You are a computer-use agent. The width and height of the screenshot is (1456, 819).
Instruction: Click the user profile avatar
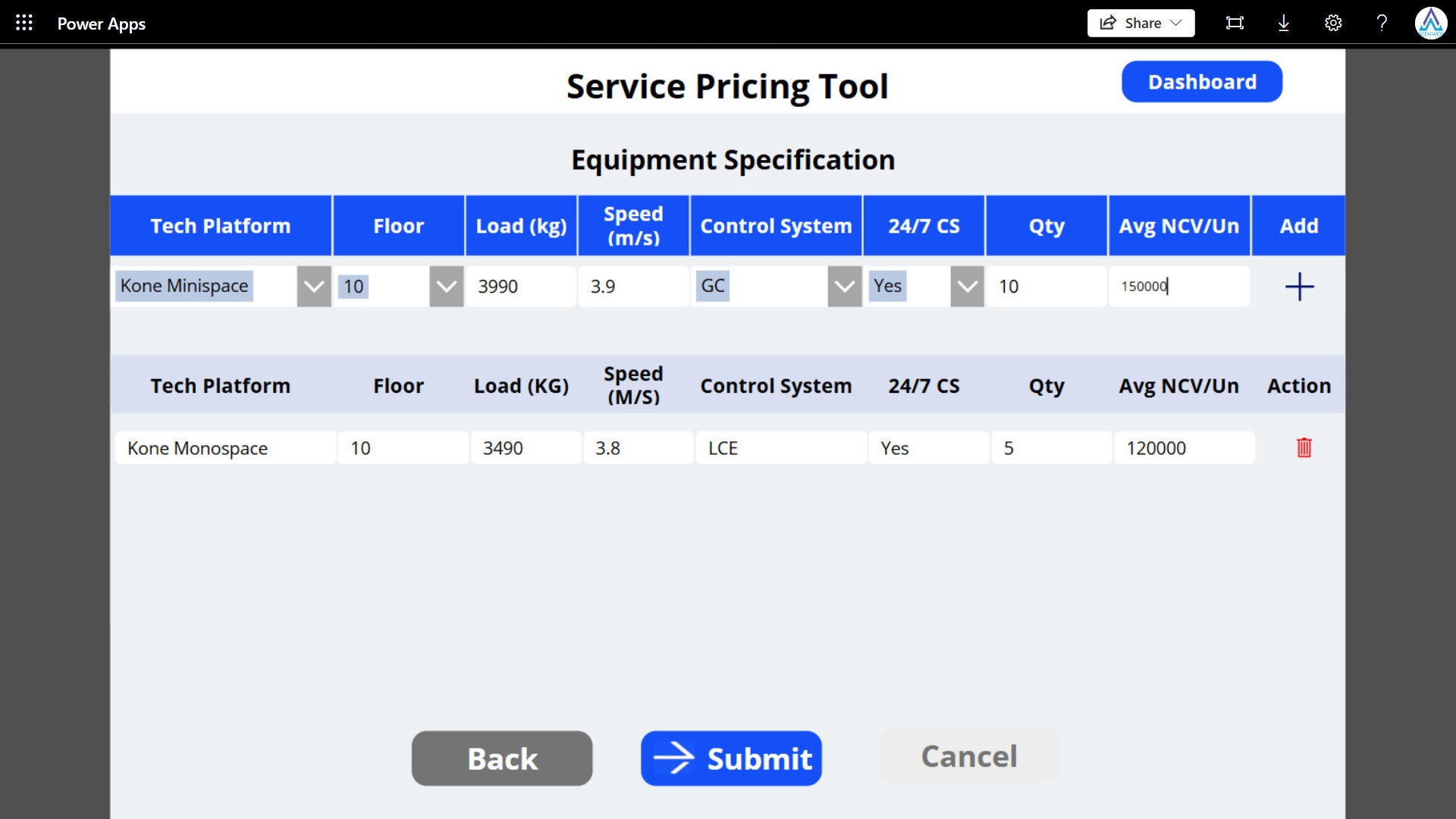(x=1430, y=23)
